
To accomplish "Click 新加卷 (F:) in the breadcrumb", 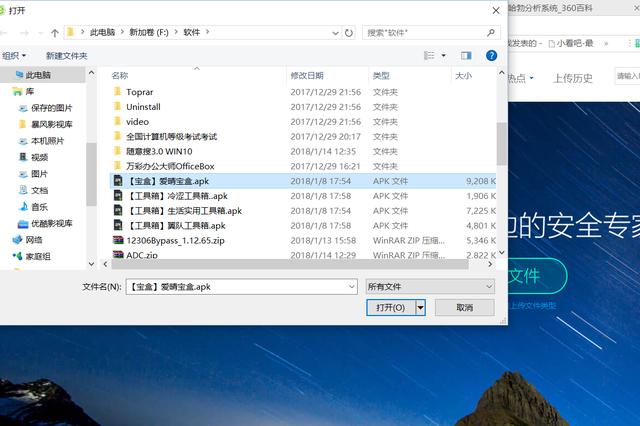I will [149, 33].
